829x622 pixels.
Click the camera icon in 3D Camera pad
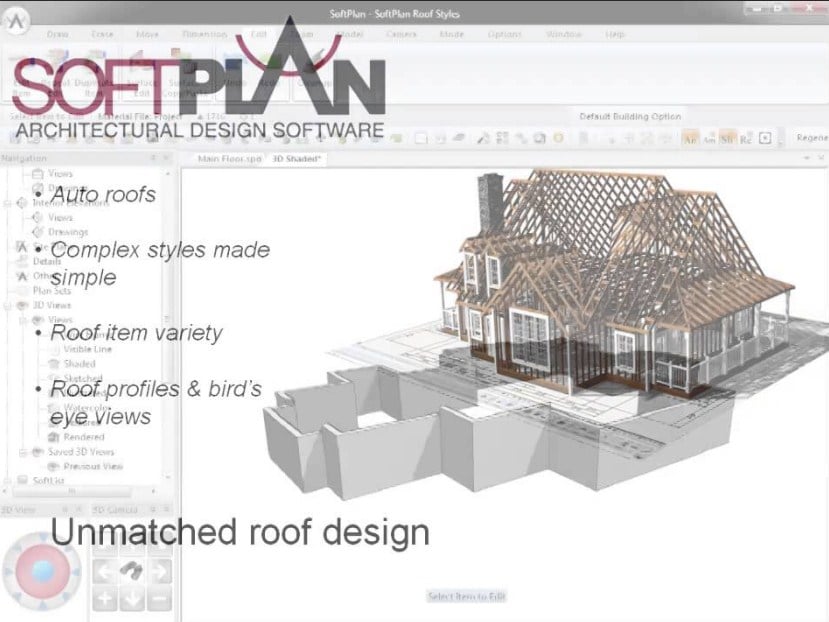pyautogui.click(x=132, y=571)
